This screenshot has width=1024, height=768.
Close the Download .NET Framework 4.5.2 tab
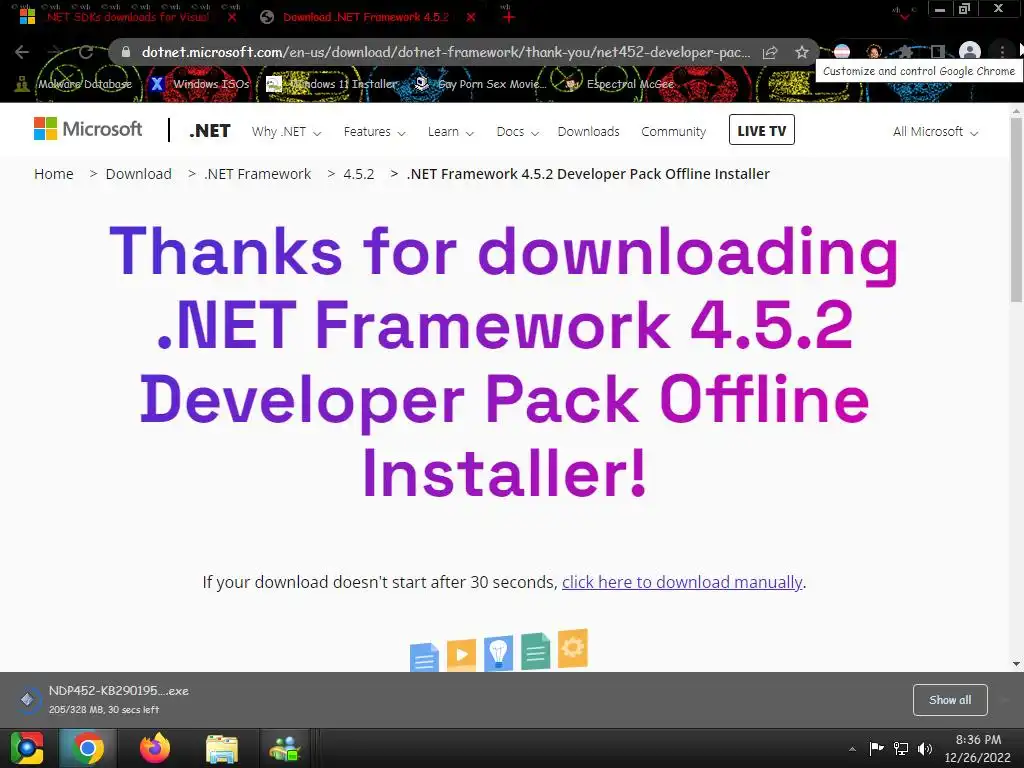pyautogui.click(x=471, y=18)
